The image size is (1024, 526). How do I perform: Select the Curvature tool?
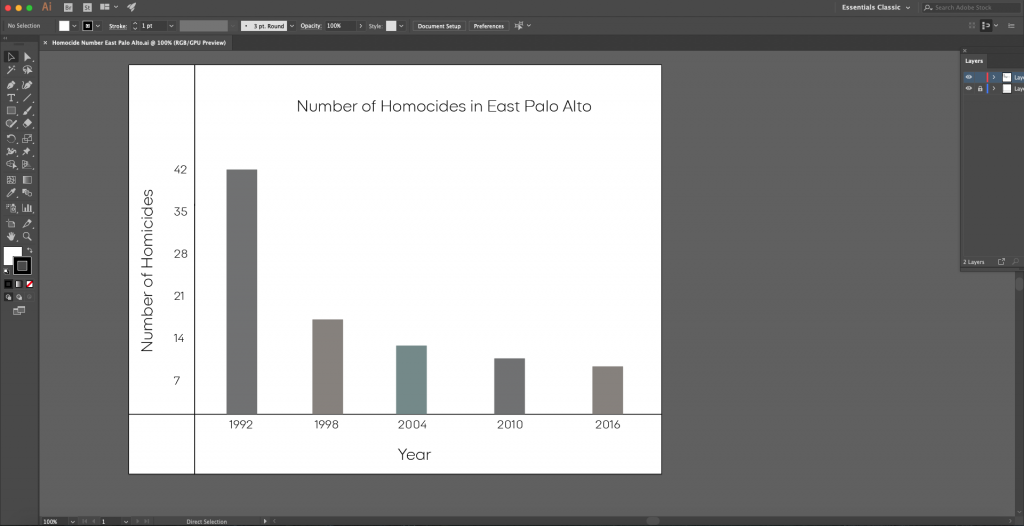pyautogui.click(x=27, y=85)
